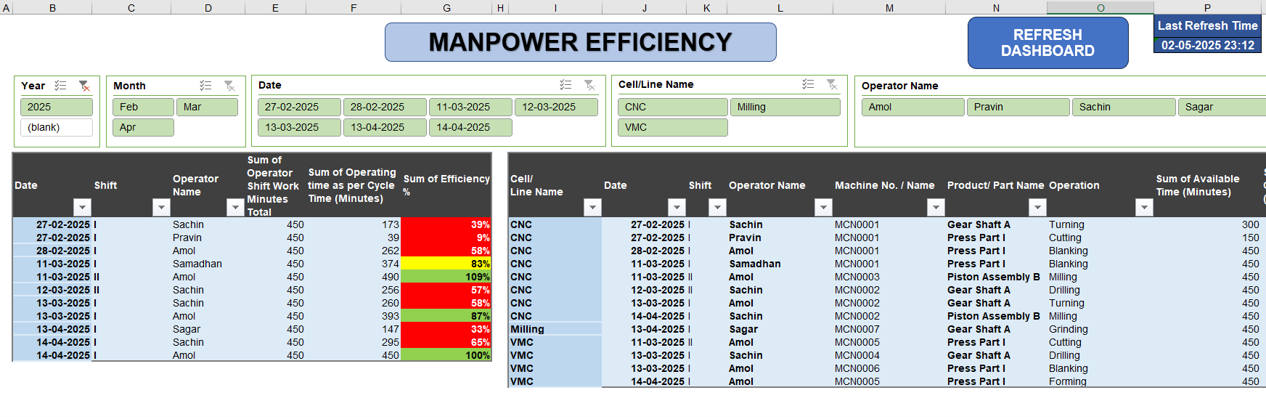Toggle Sachin in the Operator Name slicer
Image resolution: width=1266 pixels, height=417 pixels.
pos(1124,107)
